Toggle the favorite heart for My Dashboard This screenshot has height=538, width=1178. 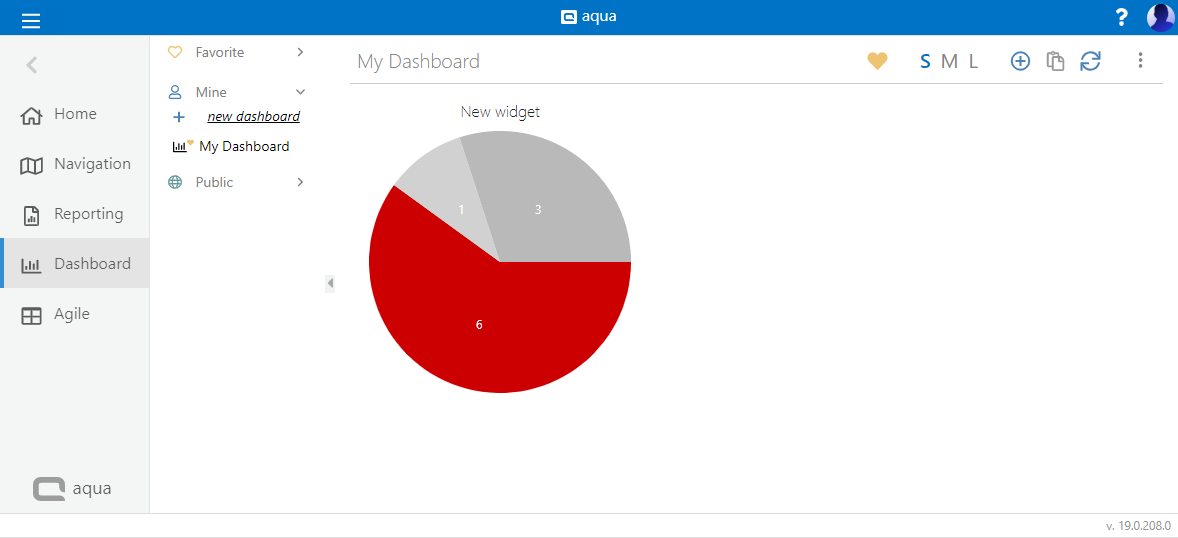[x=877, y=61]
